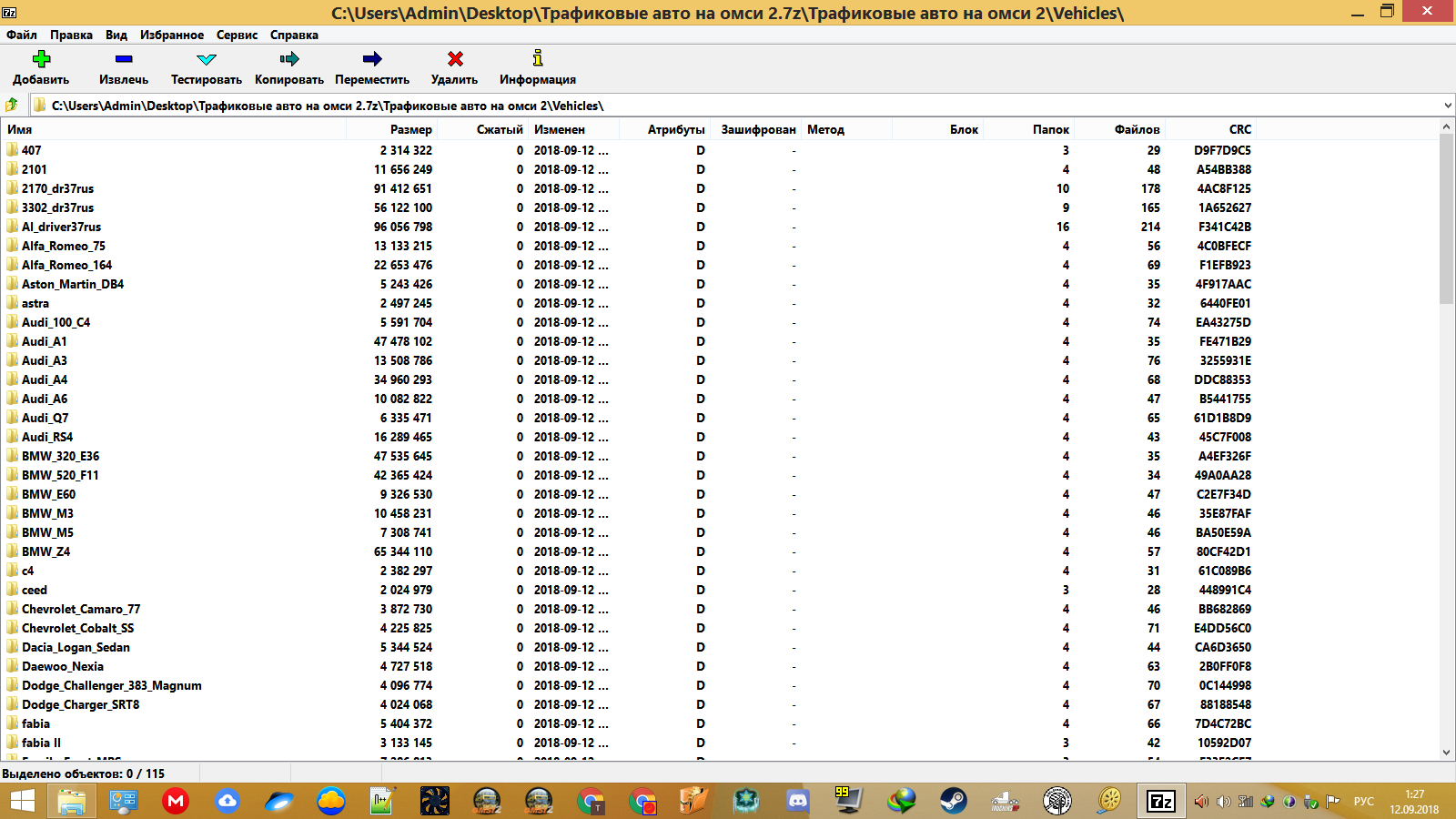This screenshot has width=1456, height=819.
Task: Open the Windows Start button
Action: 22,802
